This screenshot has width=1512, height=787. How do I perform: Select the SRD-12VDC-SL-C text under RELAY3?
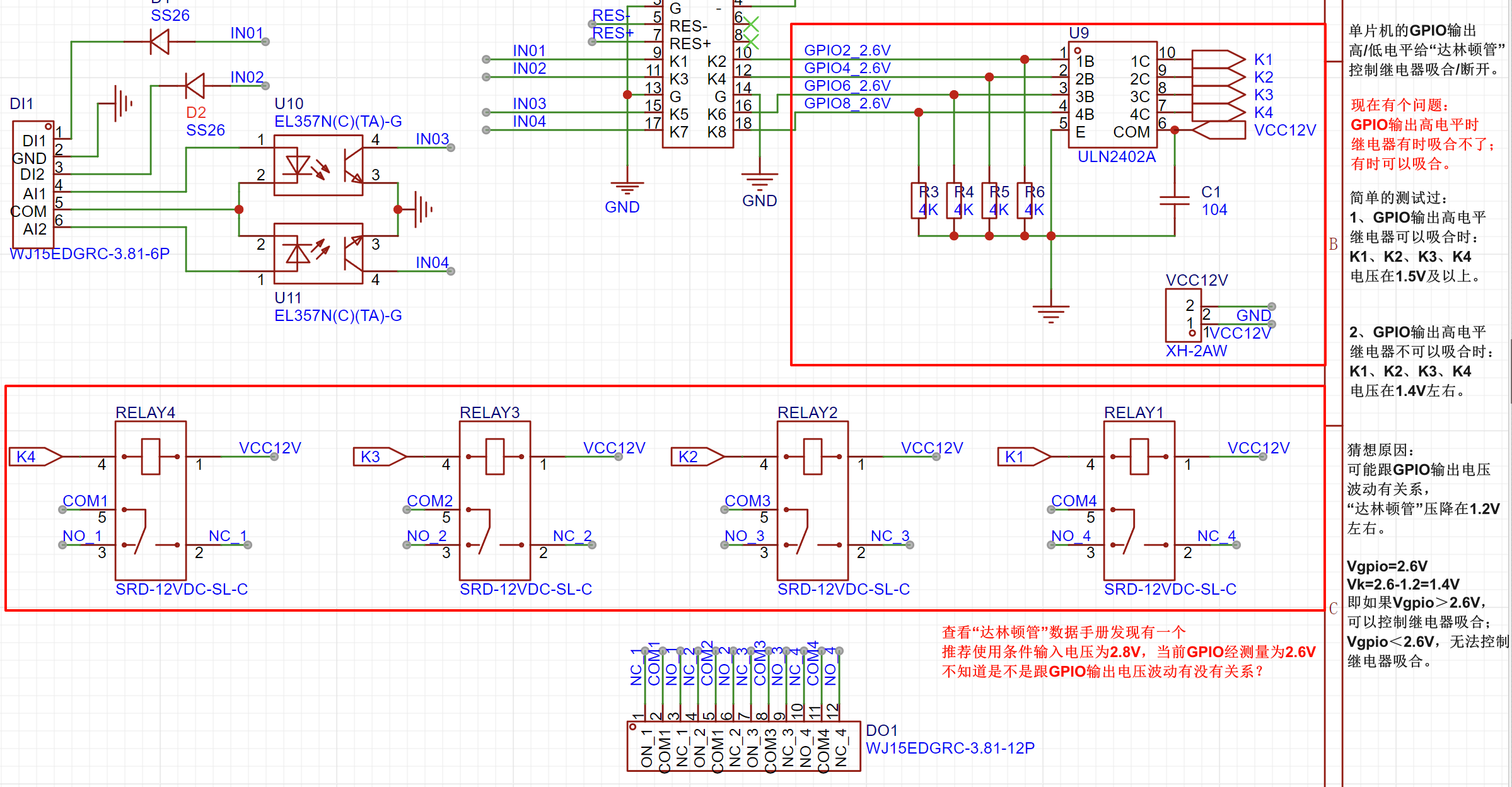click(x=525, y=589)
